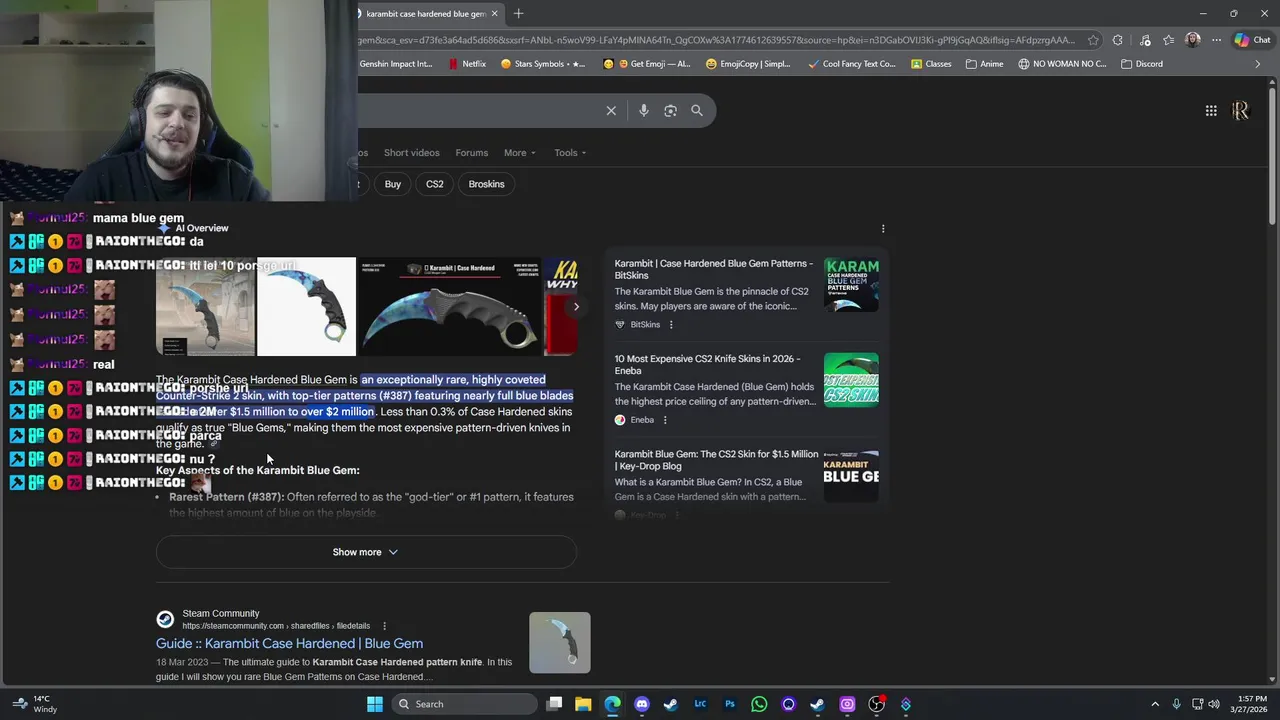The image size is (1280, 720).
Task: Open the Karambit | Case Hardened dark image
Action: click(x=450, y=307)
